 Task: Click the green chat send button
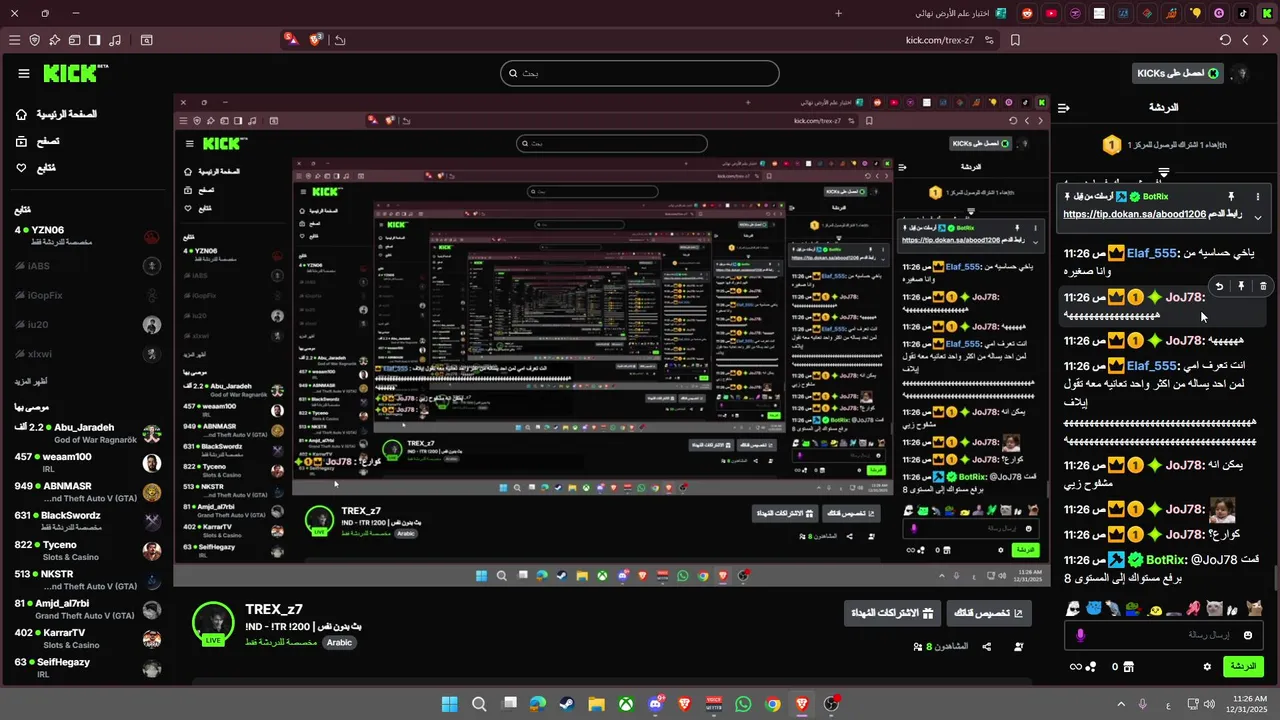click(x=1243, y=666)
